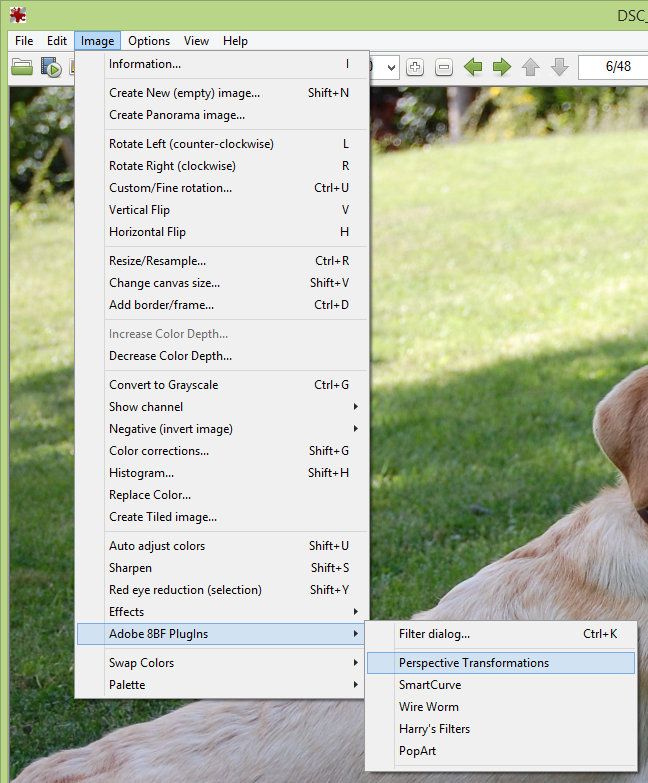Image resolution: width=648 pixels, height=783 pixels.
Task: Go to next image with green right arrow
Action: point(502,68)
